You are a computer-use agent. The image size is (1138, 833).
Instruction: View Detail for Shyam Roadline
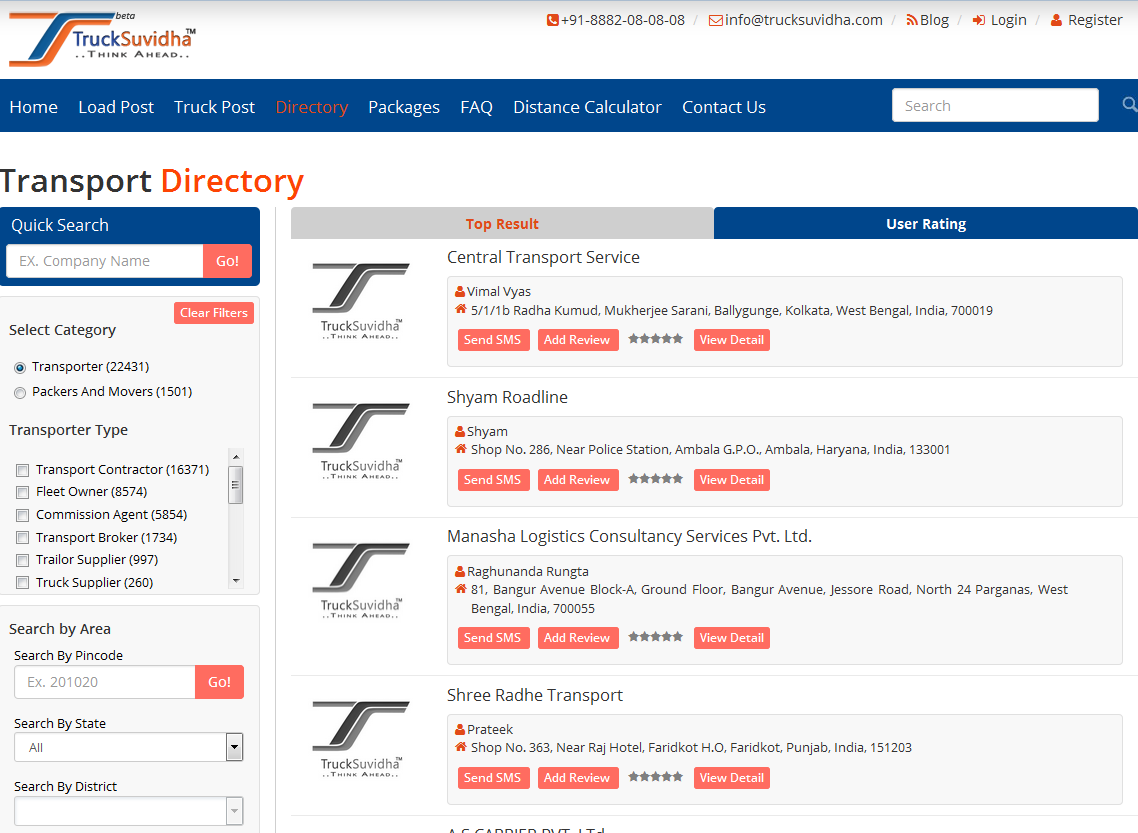731,480
